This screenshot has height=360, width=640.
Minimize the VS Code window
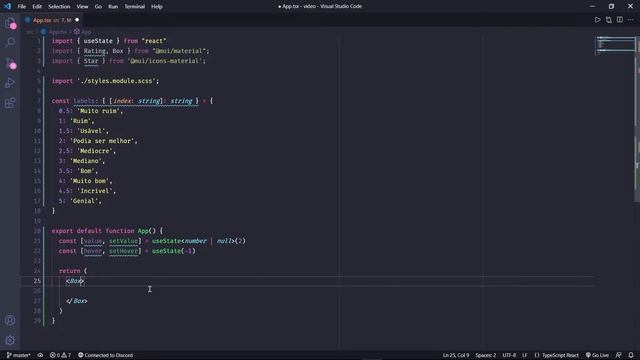(x=592, y=7)
